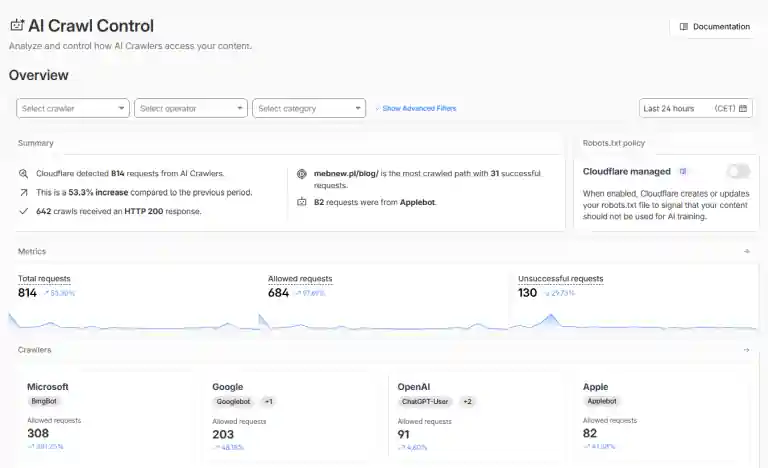This screenshot has height=468, width=768.
Task: Click Microsoft's 308 allowed requests value
Action: click(x=38, y=433)
